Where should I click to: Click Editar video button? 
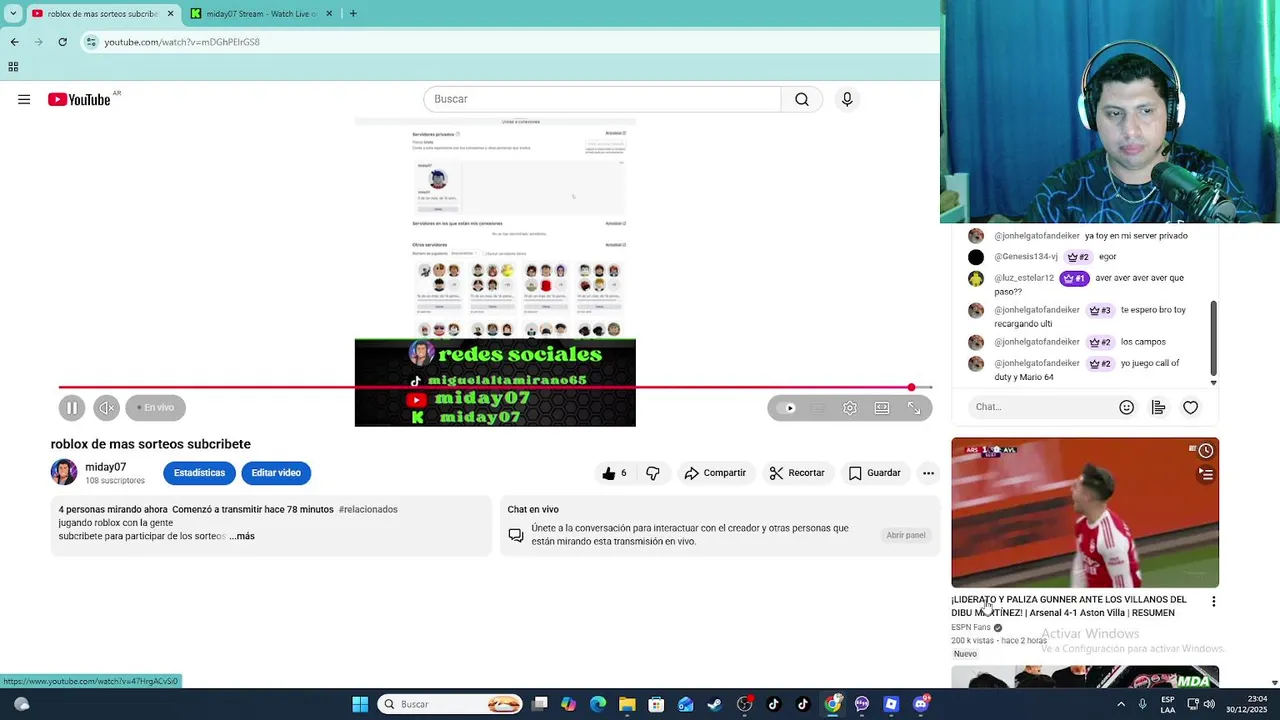276,473
